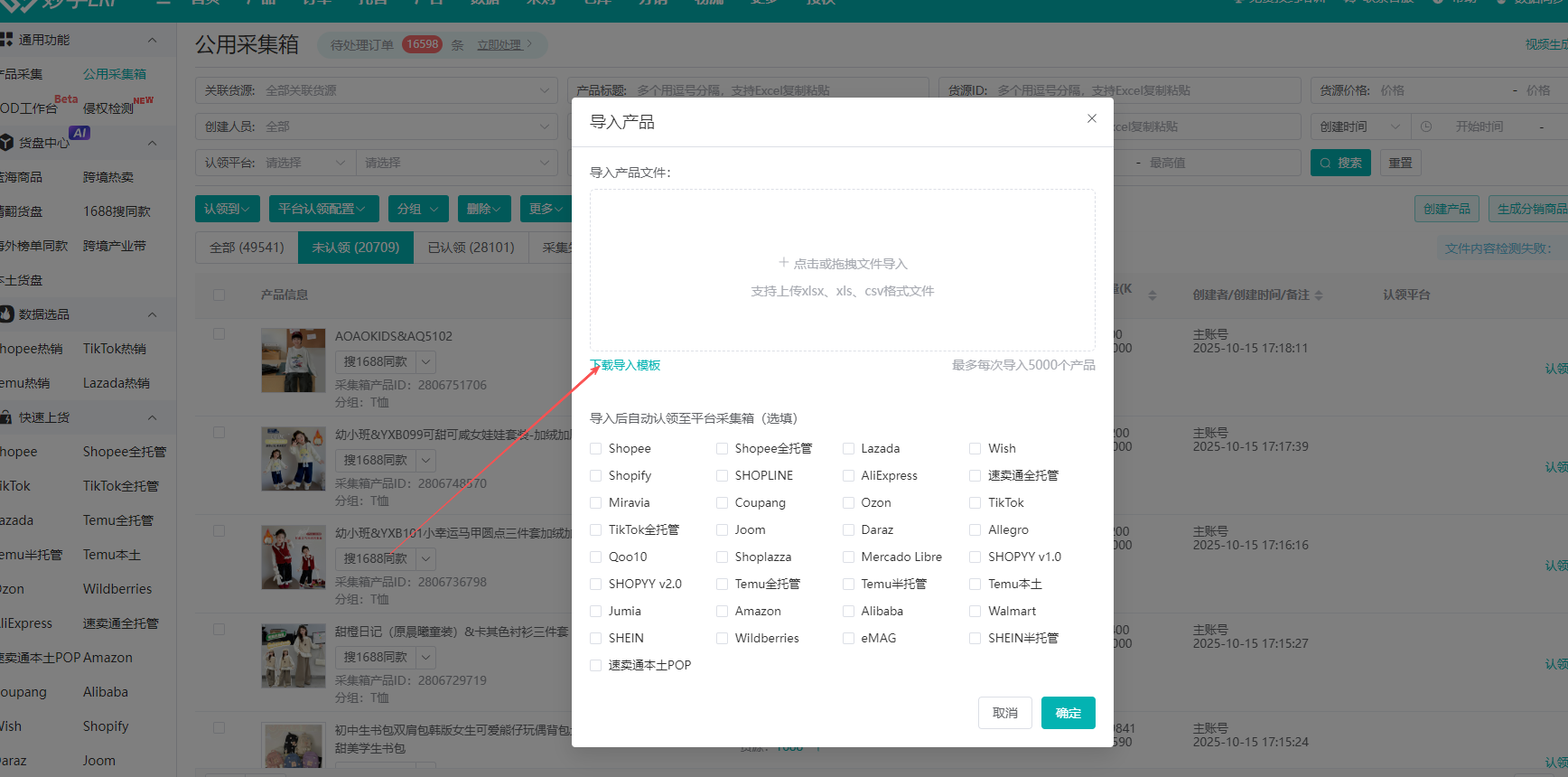1568x777 pixels.
Task: Switch to the 全部 (49541) tab
Action: click(x=247, y=248)
